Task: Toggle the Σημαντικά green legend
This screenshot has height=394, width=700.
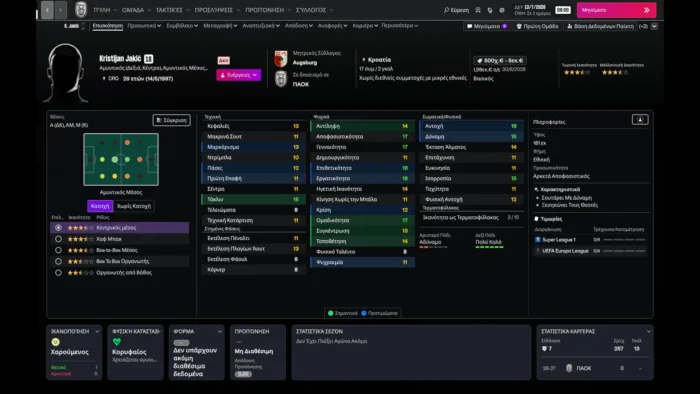Action: click(342, 313)
